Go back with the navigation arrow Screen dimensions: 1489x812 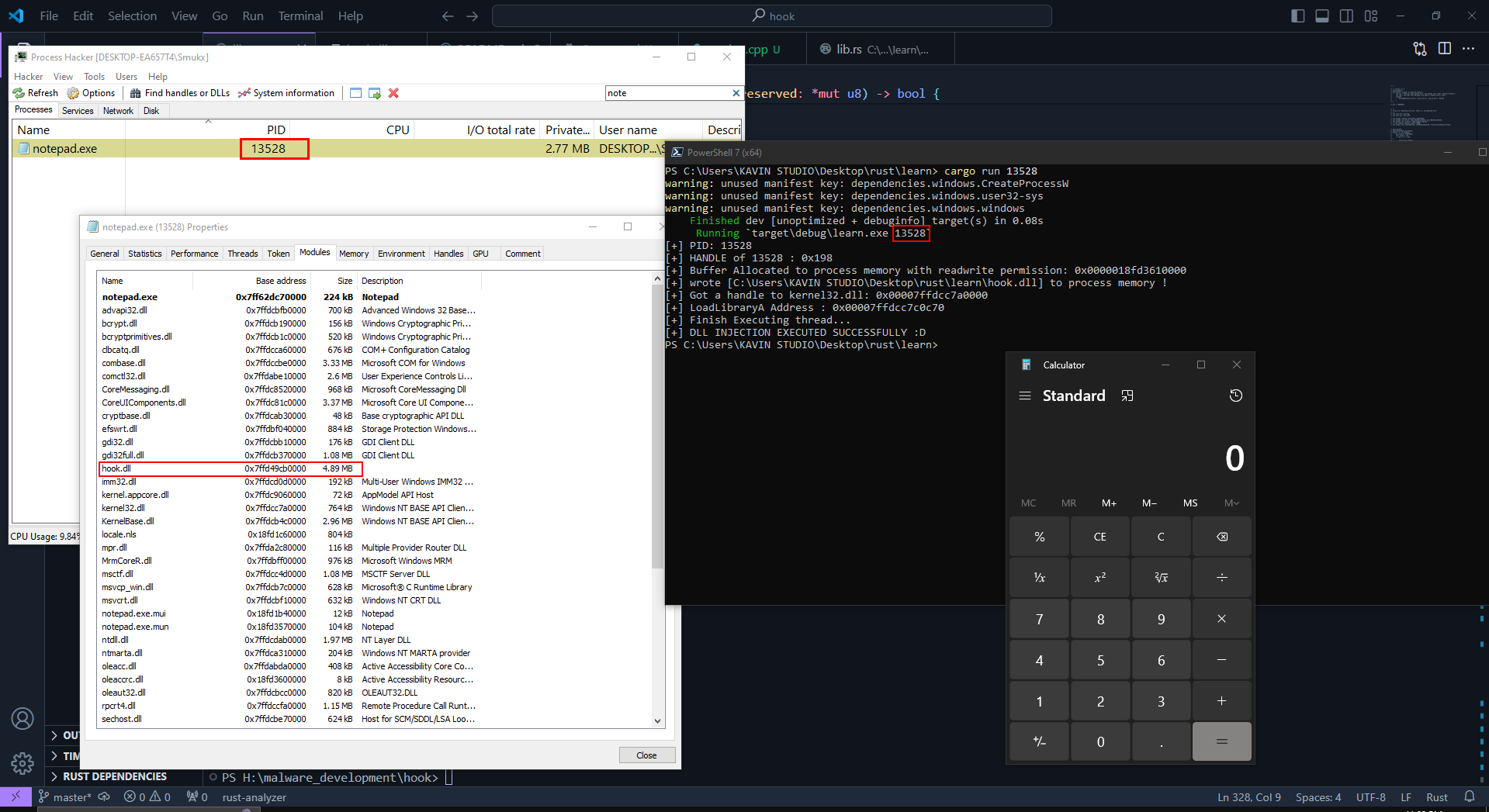(x=448, y=16)
